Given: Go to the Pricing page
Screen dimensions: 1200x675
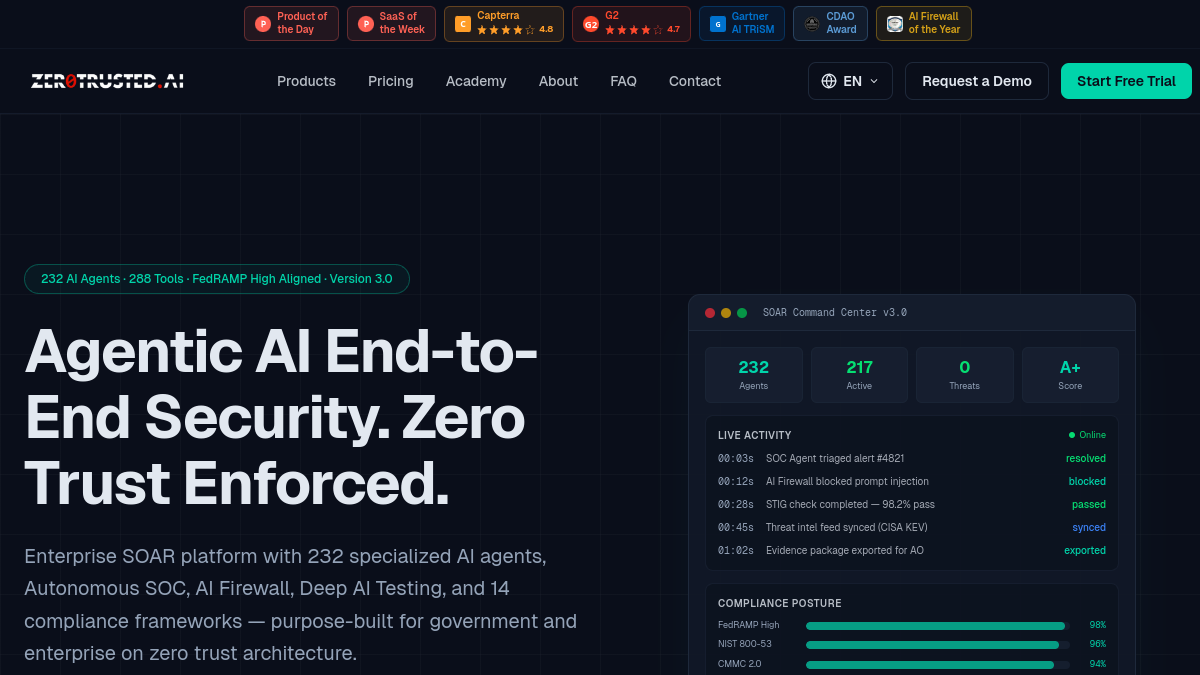Looking at the screenshot, I should (x=391, y=81).
